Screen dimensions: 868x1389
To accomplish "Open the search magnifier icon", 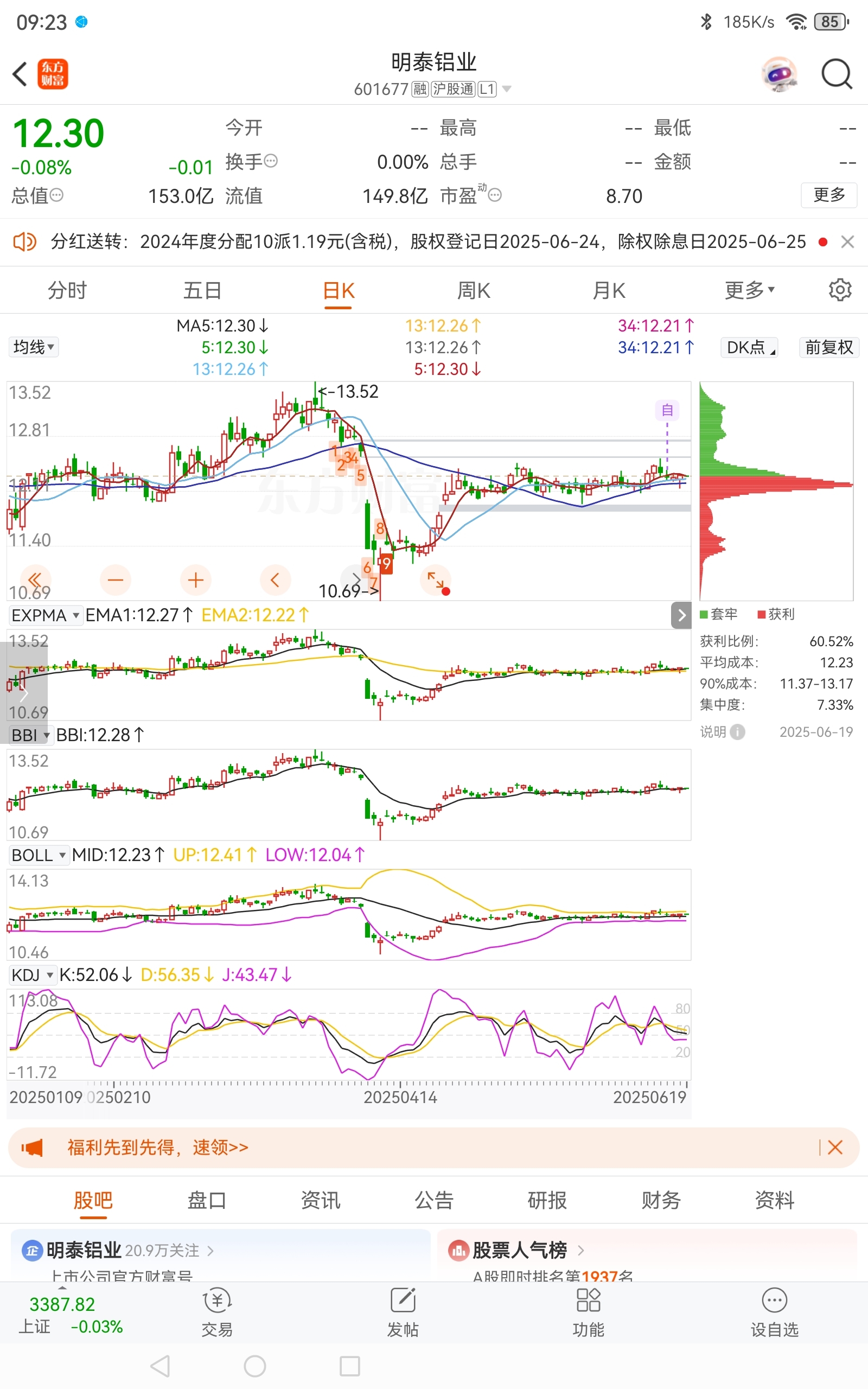I will (x=837, y=74).
